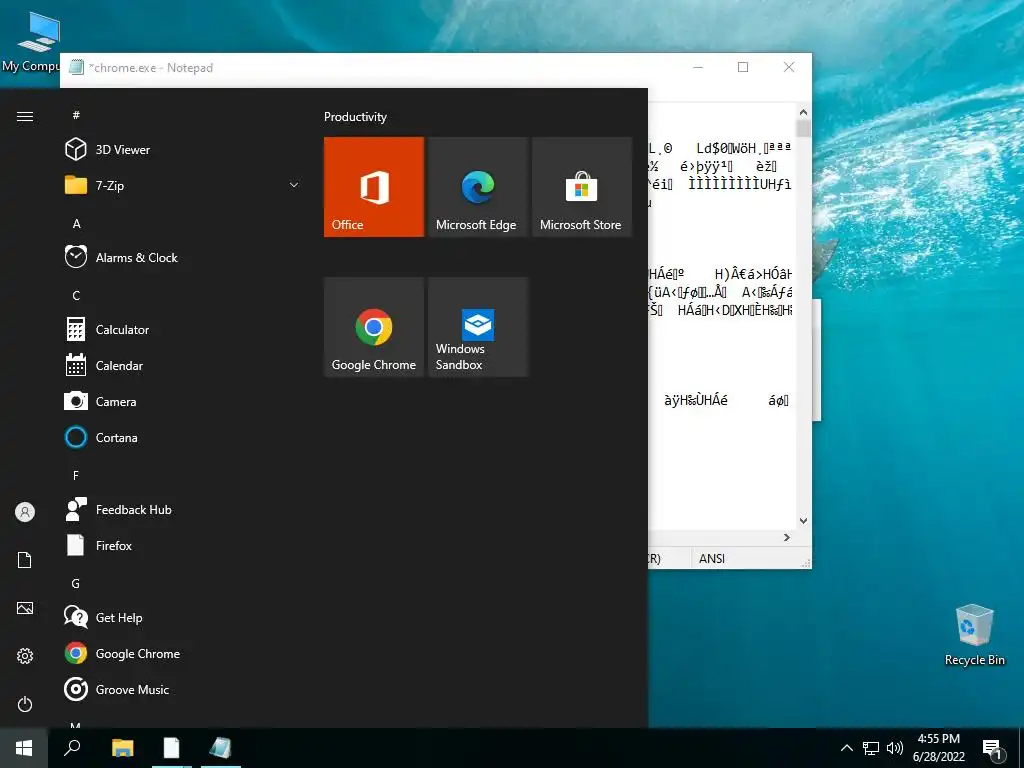
Task: Open taskbar Search magnifier
Action: (x=72, y=748)
